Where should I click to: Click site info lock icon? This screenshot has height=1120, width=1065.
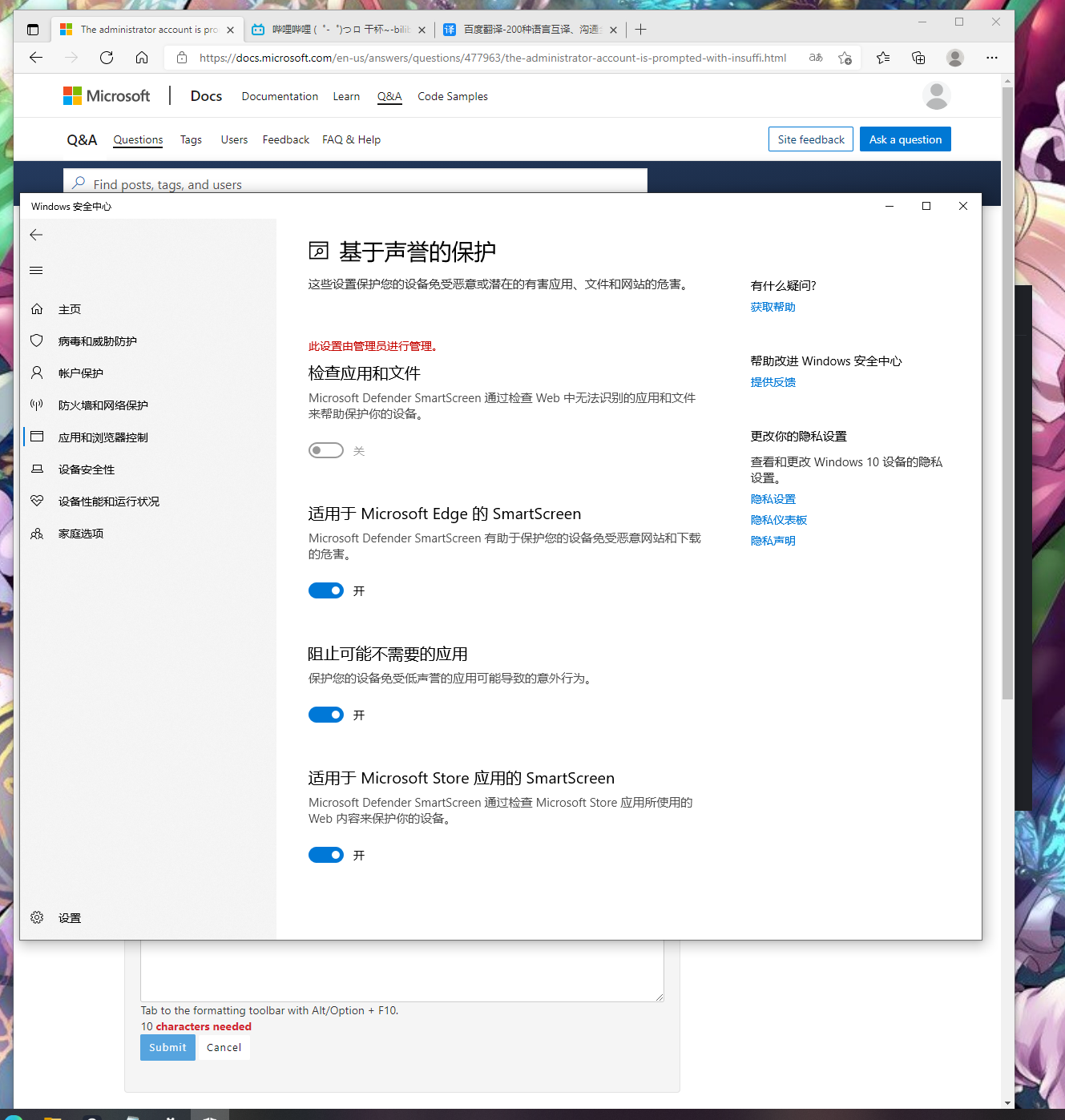182,58
